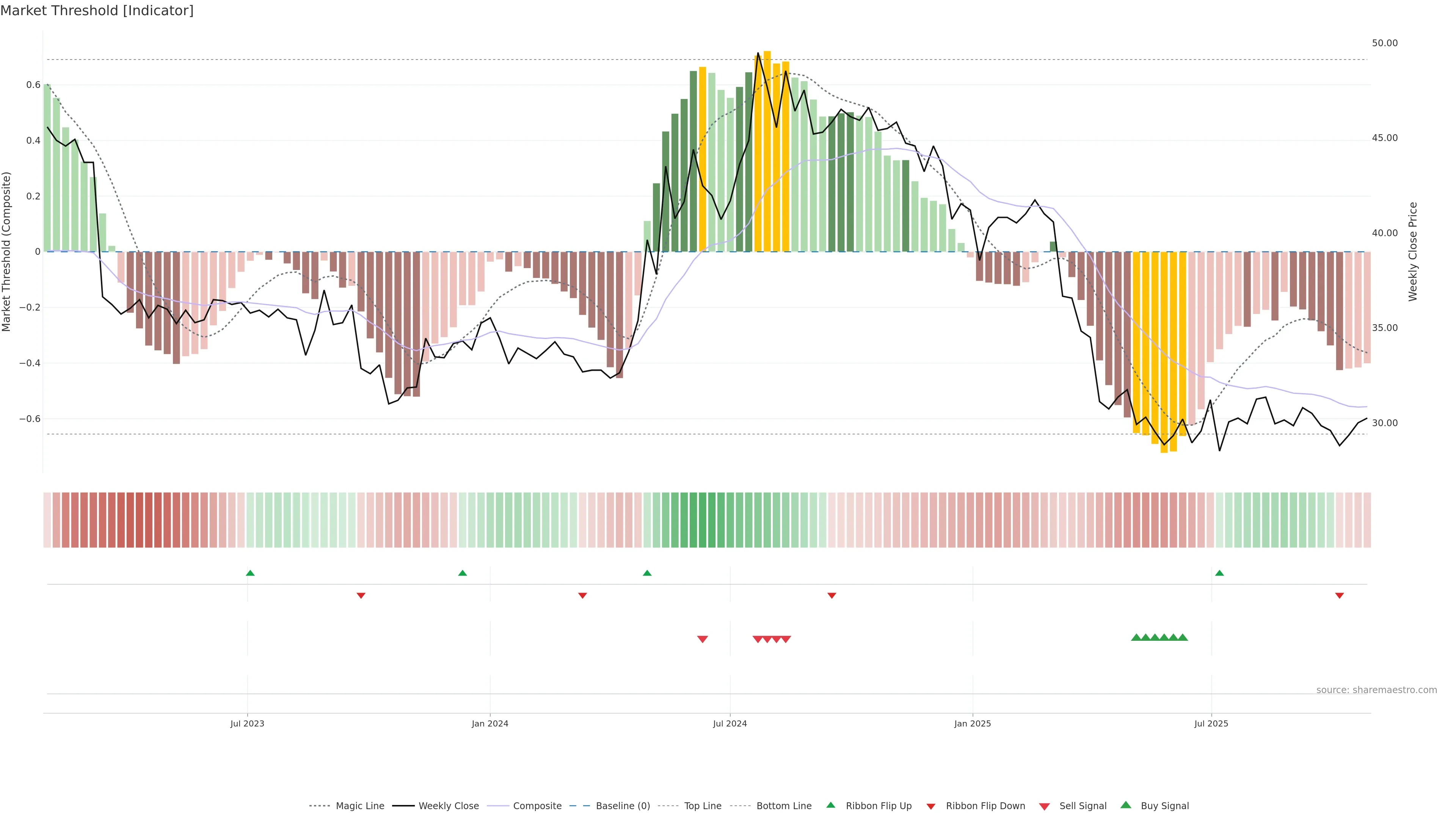Click the Ribbon Flip Up marker near Jul 2025
Image resolution: width=1456 pixels, height=819 pixels.
[1219, 573]
